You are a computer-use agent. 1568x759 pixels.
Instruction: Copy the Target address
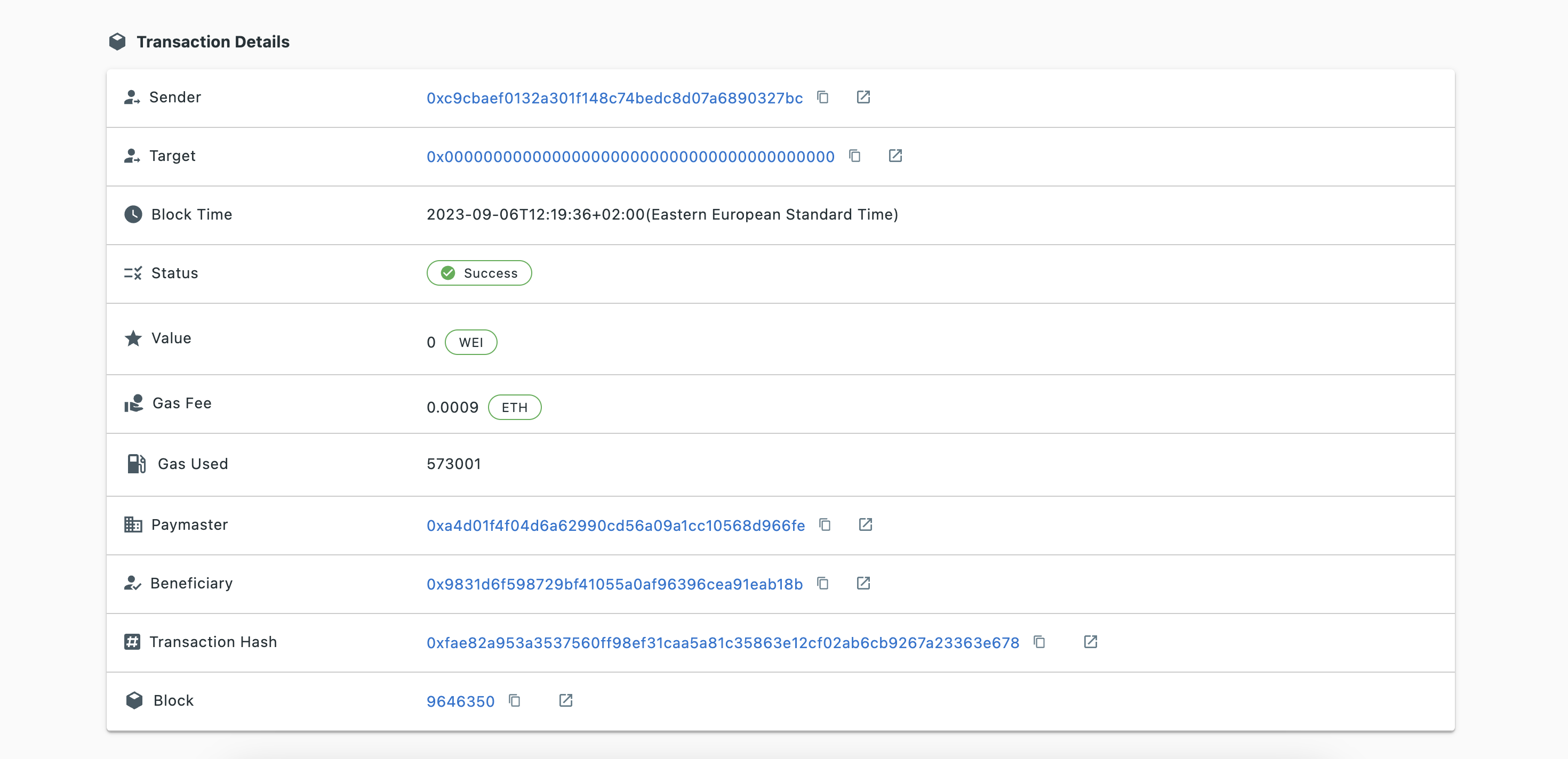[854, 156]
